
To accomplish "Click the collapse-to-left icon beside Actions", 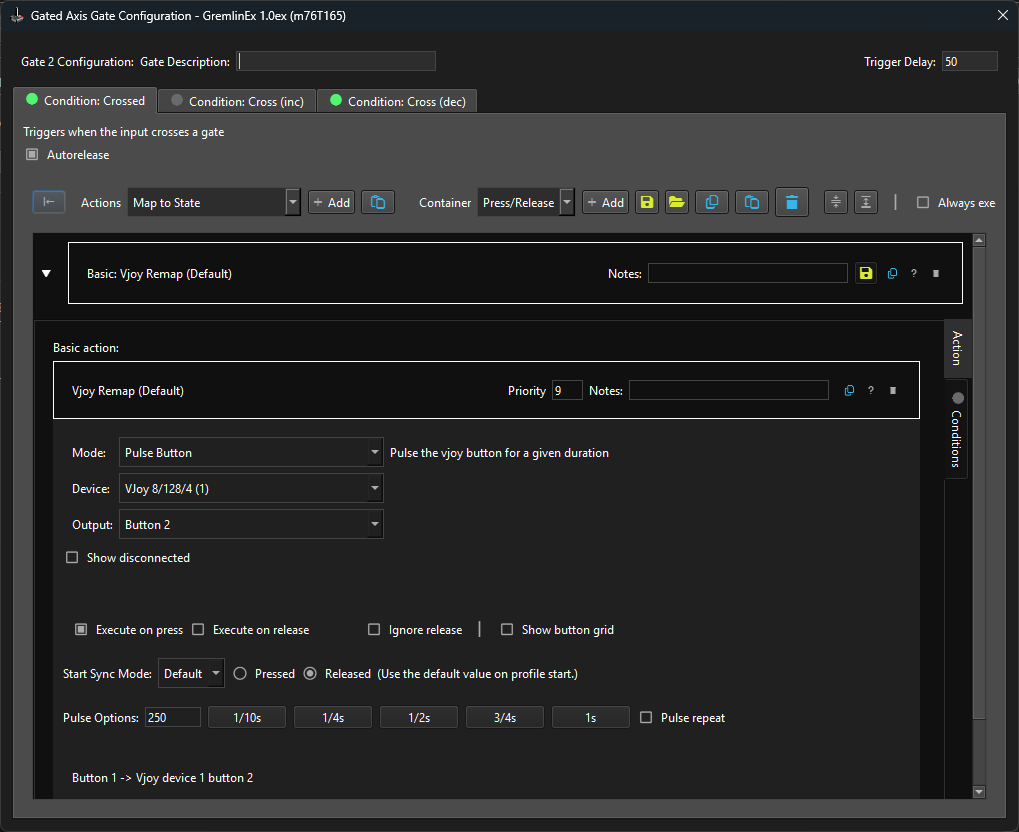I will [x=48, y=202].
